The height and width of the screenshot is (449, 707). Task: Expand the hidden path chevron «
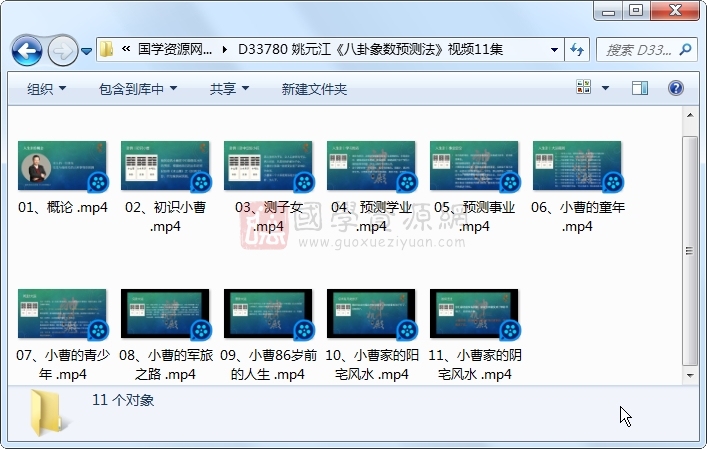pyautogui.click(x=126, y=49)
